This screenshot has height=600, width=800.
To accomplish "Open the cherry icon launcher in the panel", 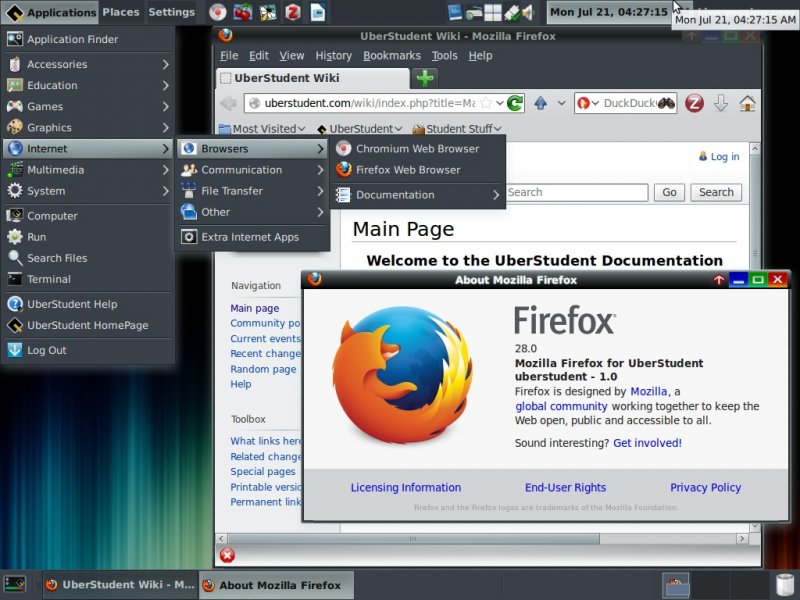I will [x=243, y=12].
